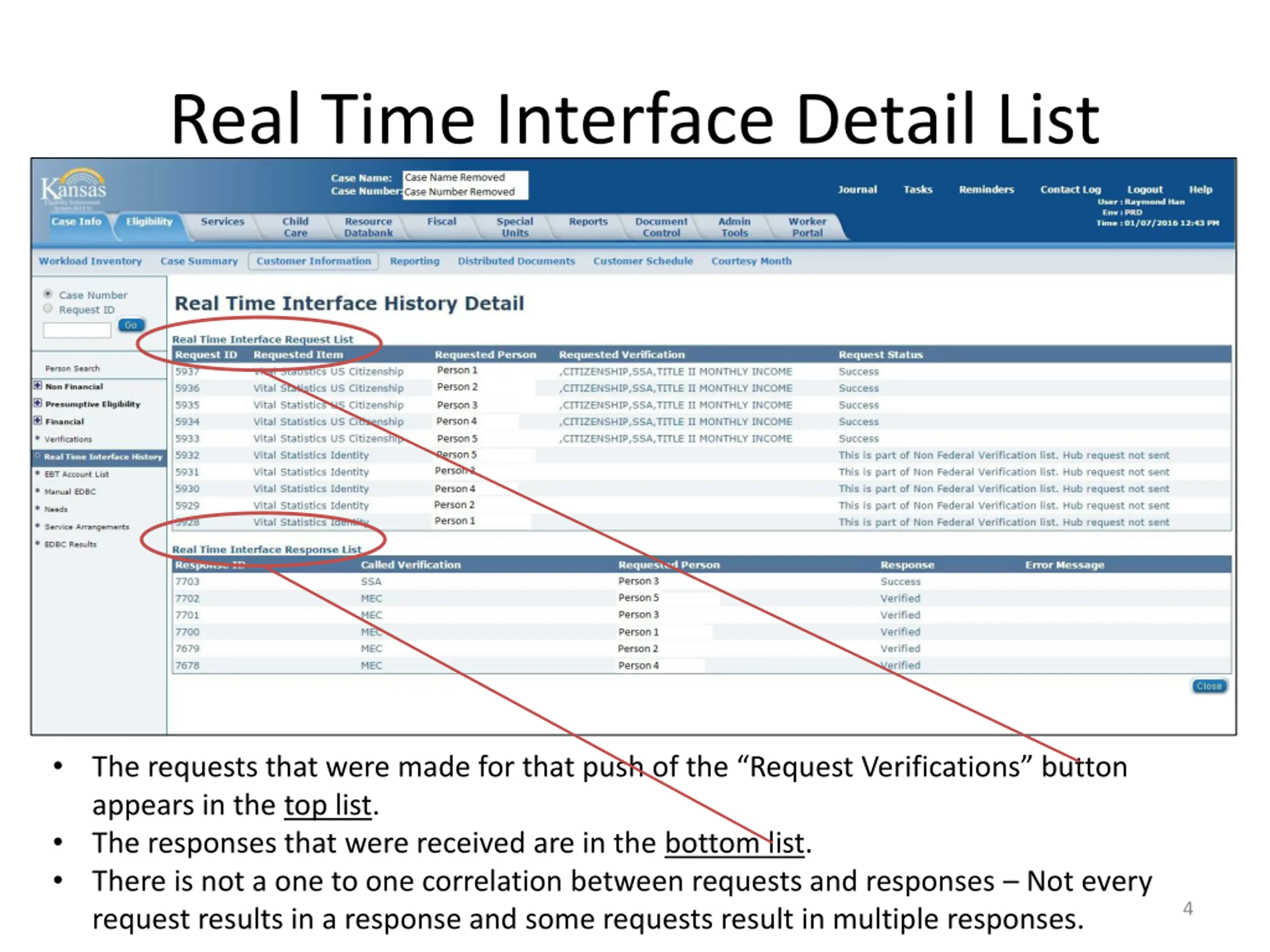Click the Close button
This screenshot has height=952, width=1270.
click(x=1208, y=686)
